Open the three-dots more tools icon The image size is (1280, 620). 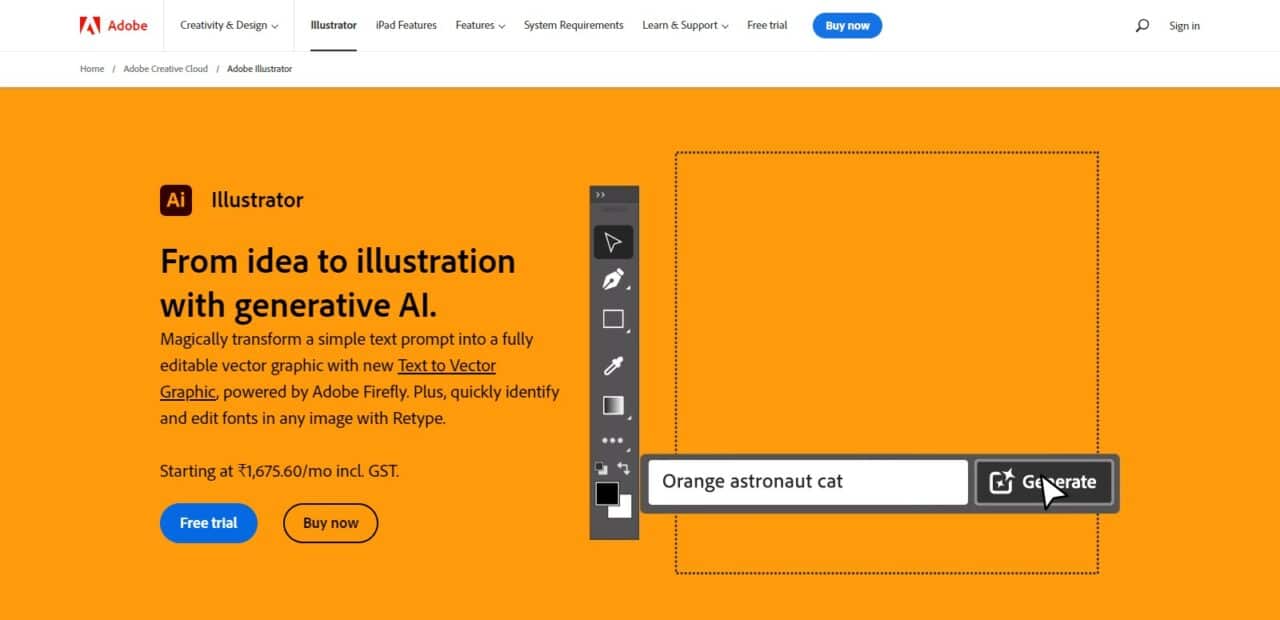(x=612, y=440)
